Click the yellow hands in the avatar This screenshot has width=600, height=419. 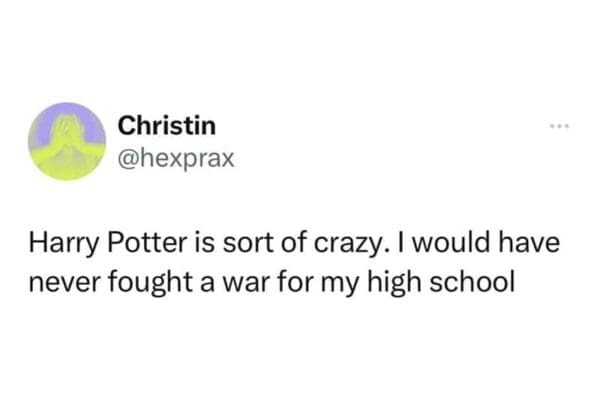67,148
